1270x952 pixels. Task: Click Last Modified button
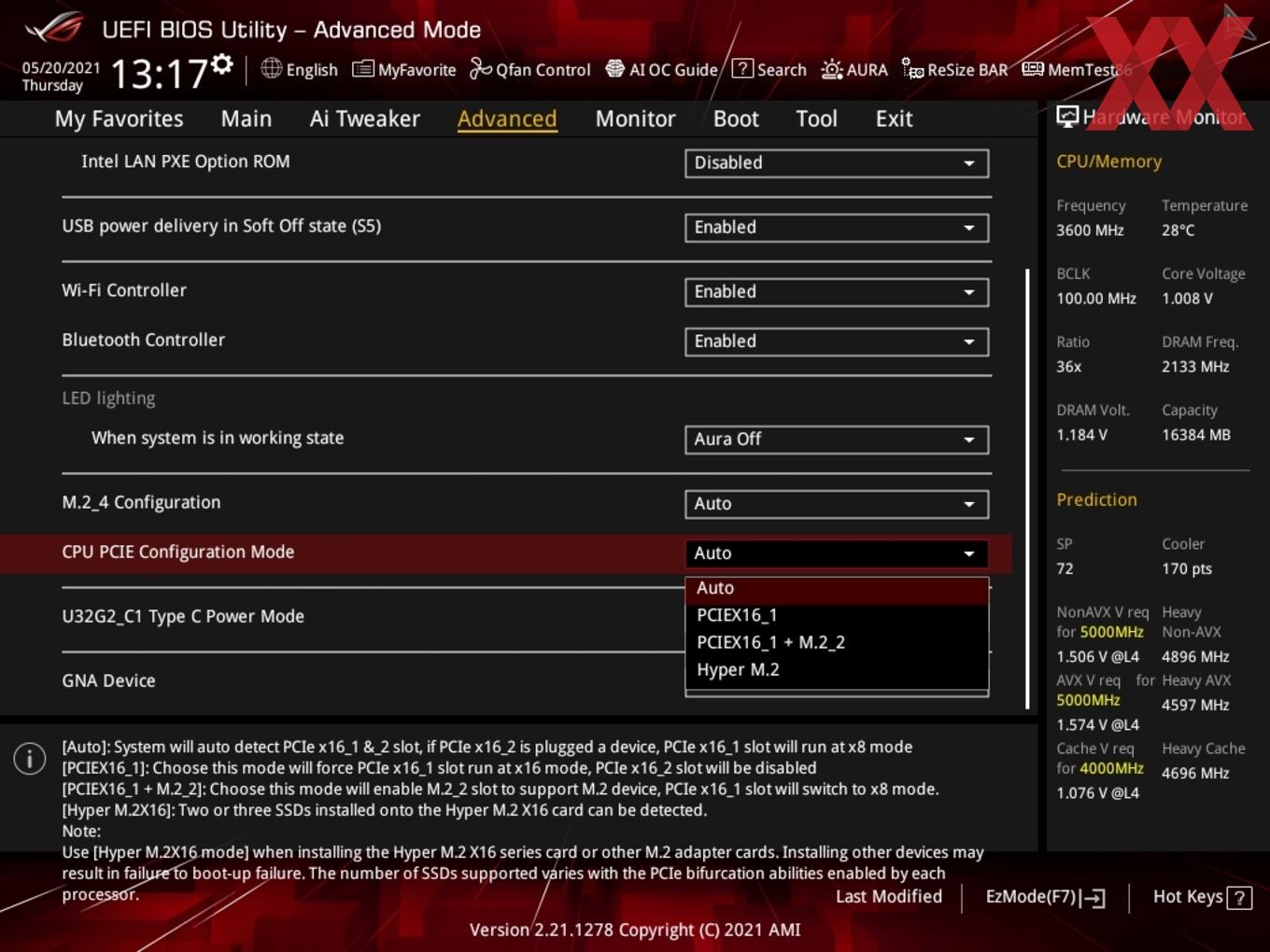click(x=888, y=897)
